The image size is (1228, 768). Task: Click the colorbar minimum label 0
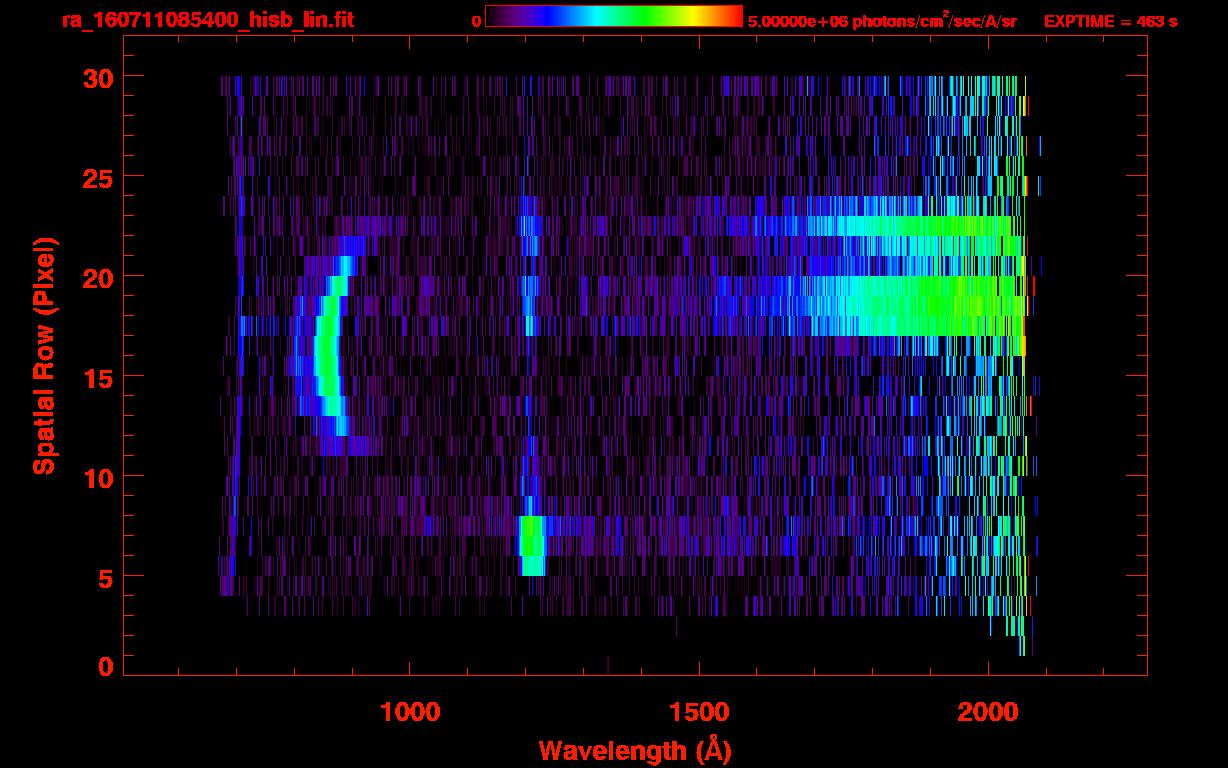(476, 21)
